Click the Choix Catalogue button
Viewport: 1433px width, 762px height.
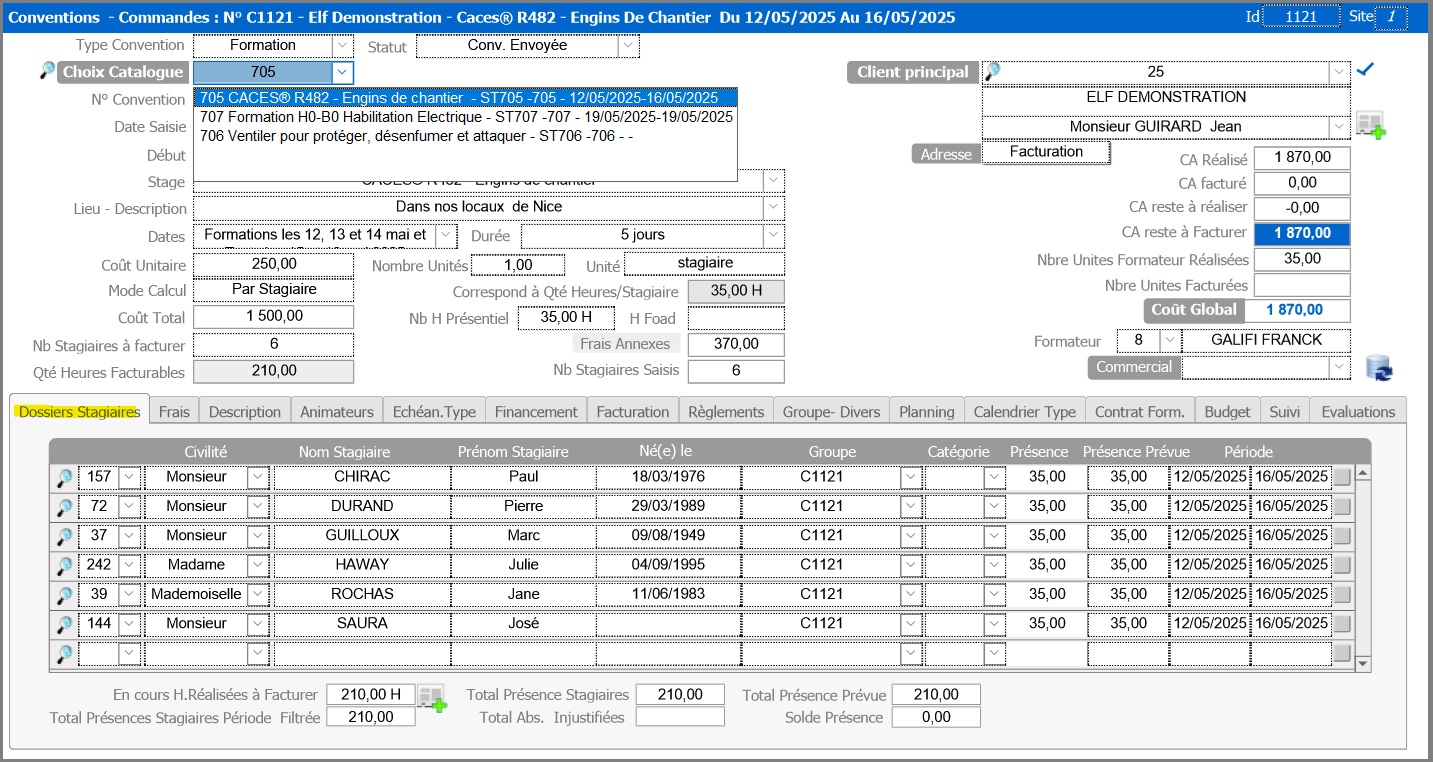coord(123,71)
